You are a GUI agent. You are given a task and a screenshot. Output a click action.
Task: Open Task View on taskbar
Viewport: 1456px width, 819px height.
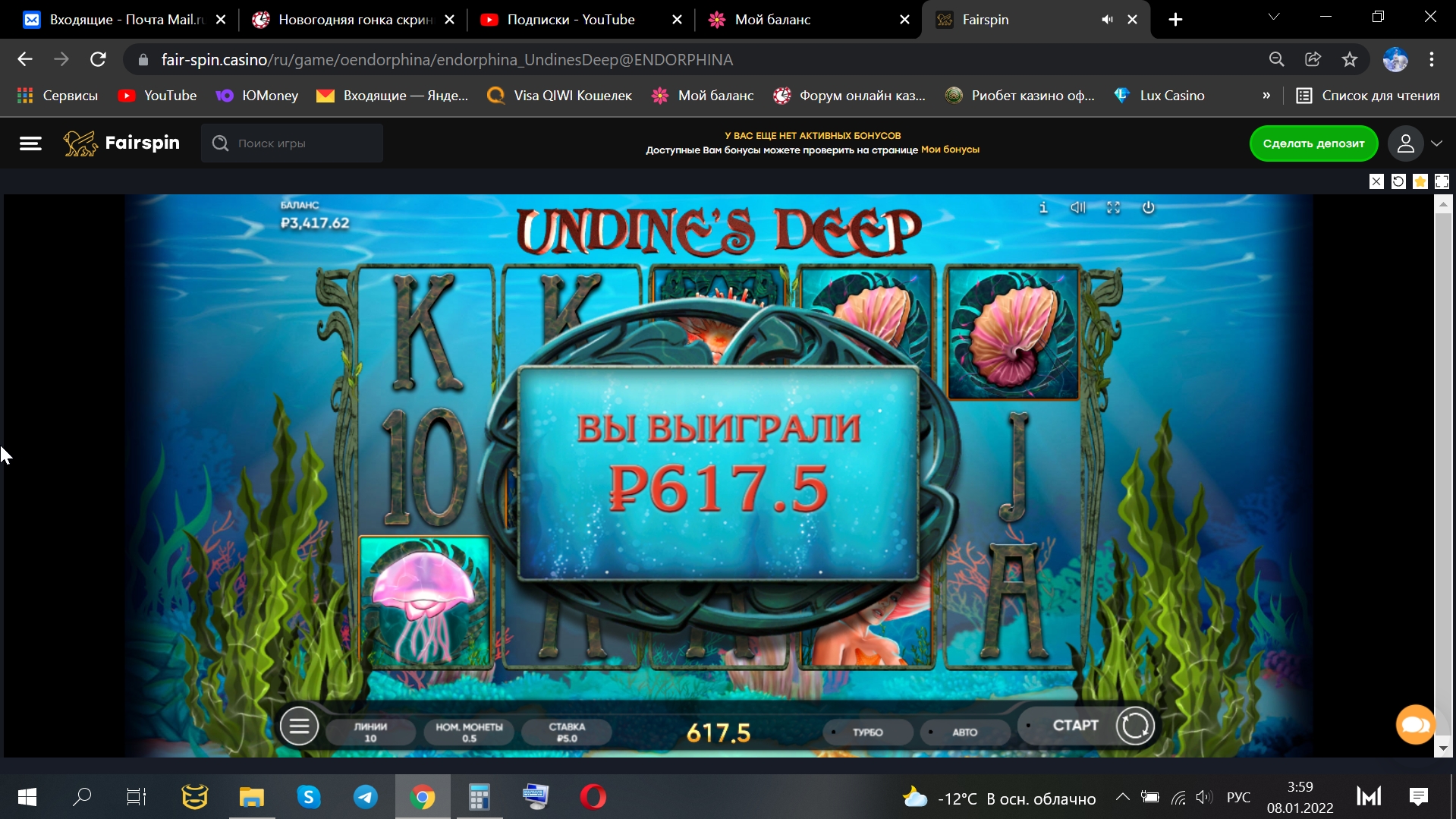pos(137,797)
